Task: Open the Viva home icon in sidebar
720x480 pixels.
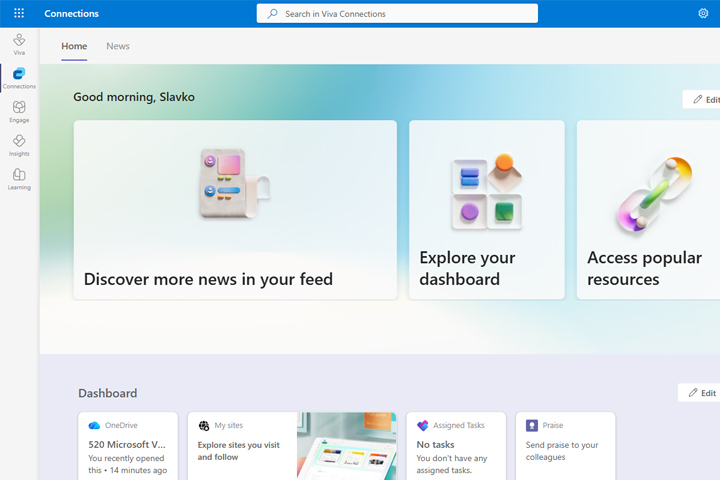Action: (19, 43)
